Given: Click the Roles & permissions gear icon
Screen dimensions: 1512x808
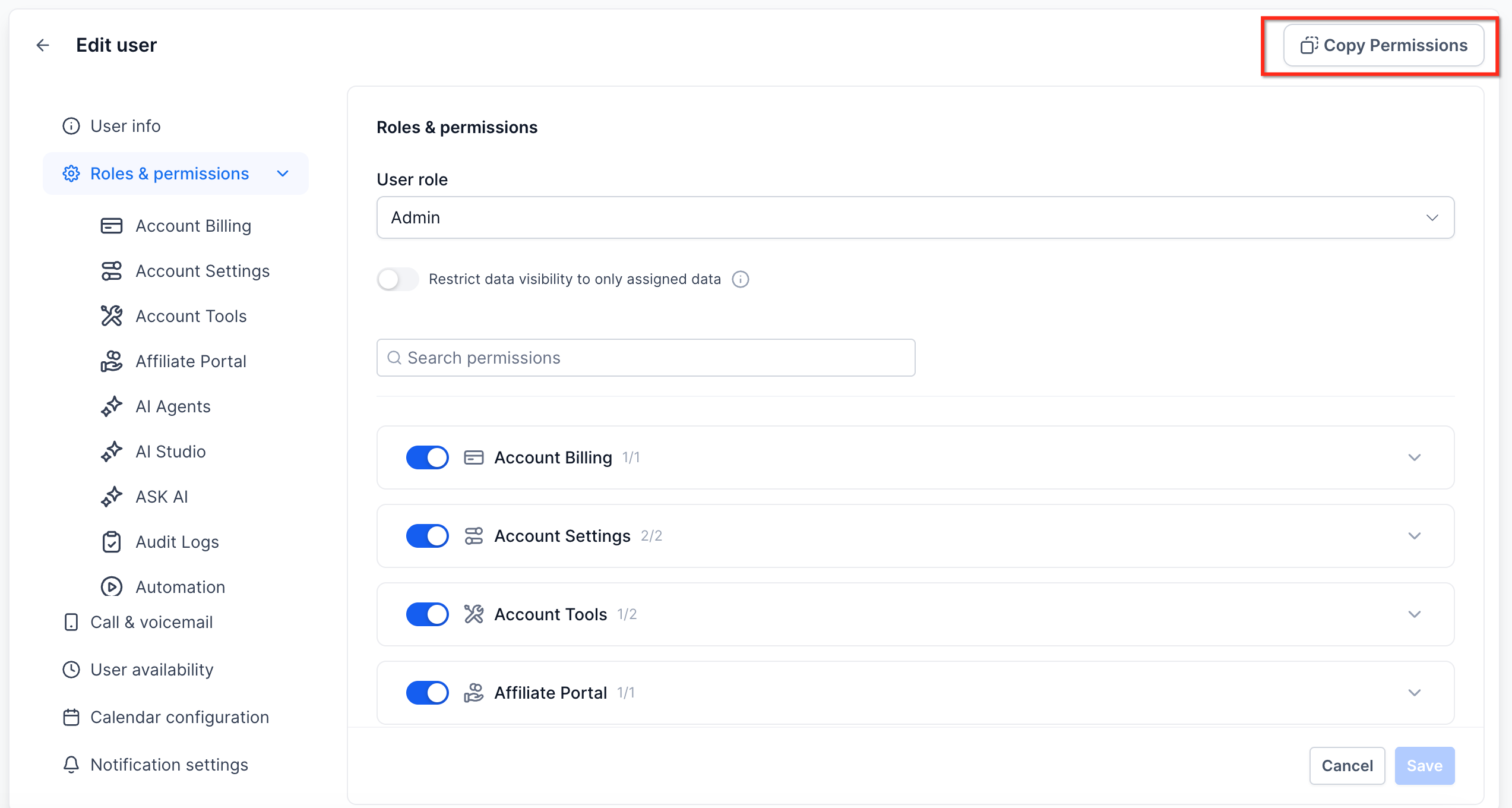Looking at the screenshot, I should [x=71, y=173].
